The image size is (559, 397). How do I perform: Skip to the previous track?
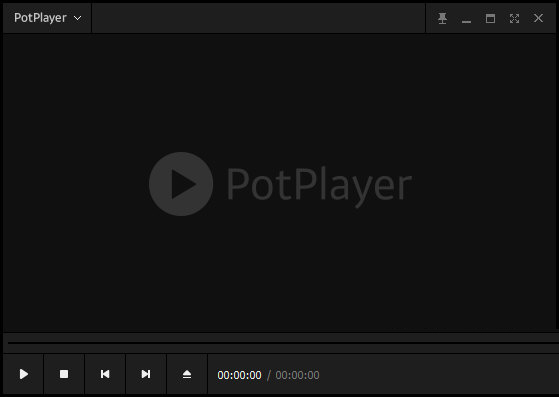coord(105,374)
